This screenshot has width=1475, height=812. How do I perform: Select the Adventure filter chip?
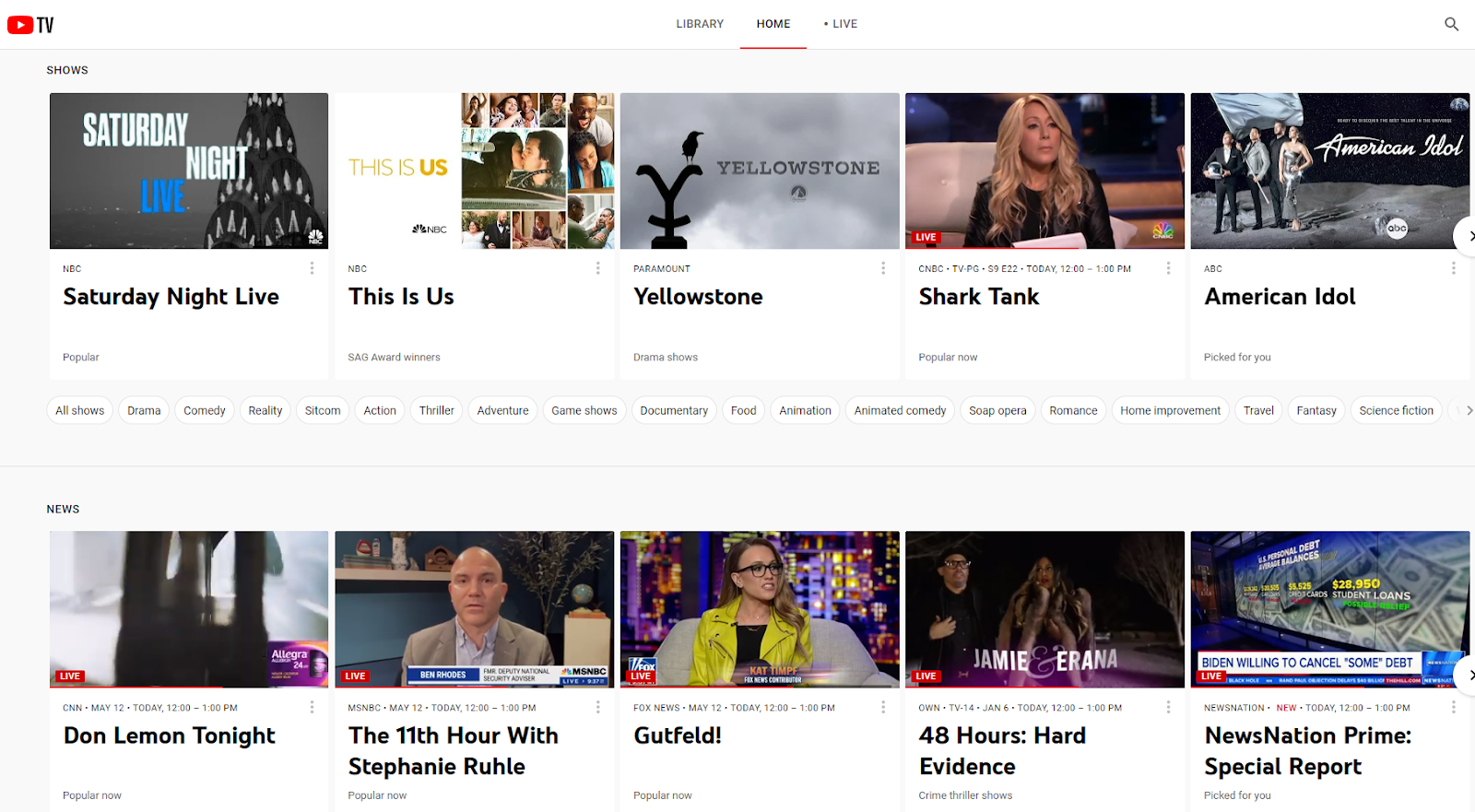click(x=503, y=410)
